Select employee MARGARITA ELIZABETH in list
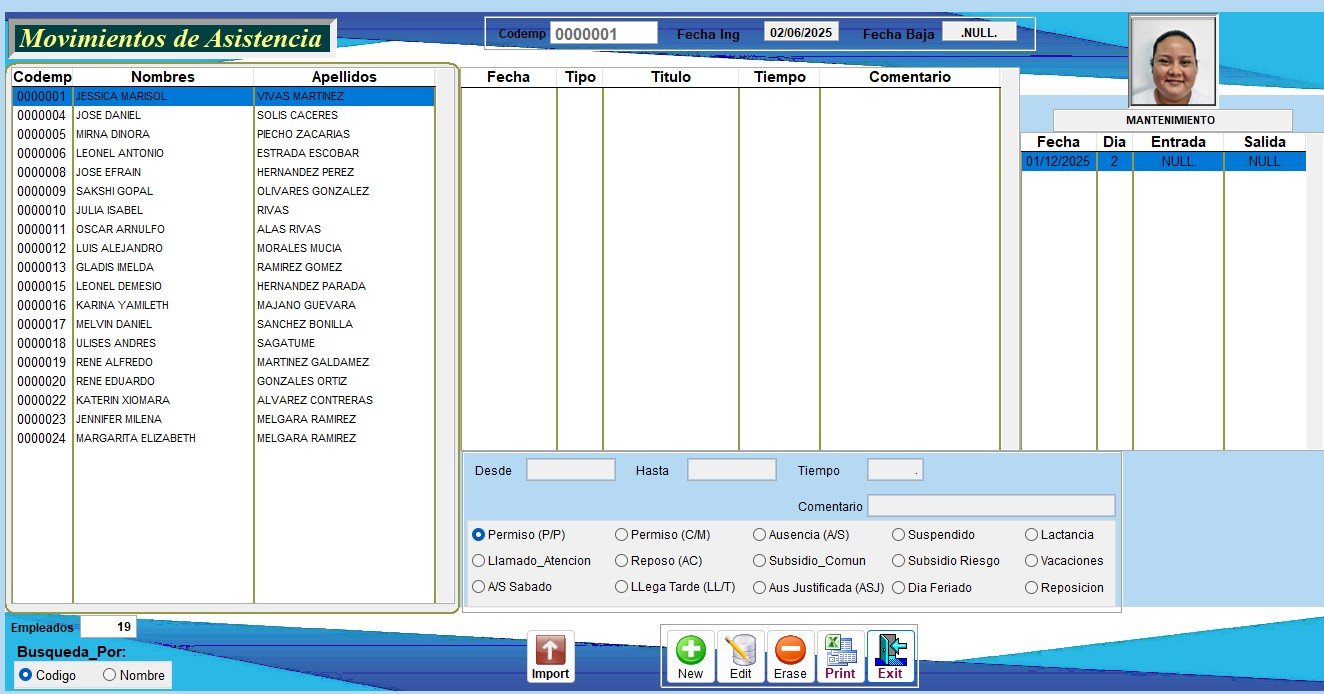 click(x=135, y=438)
